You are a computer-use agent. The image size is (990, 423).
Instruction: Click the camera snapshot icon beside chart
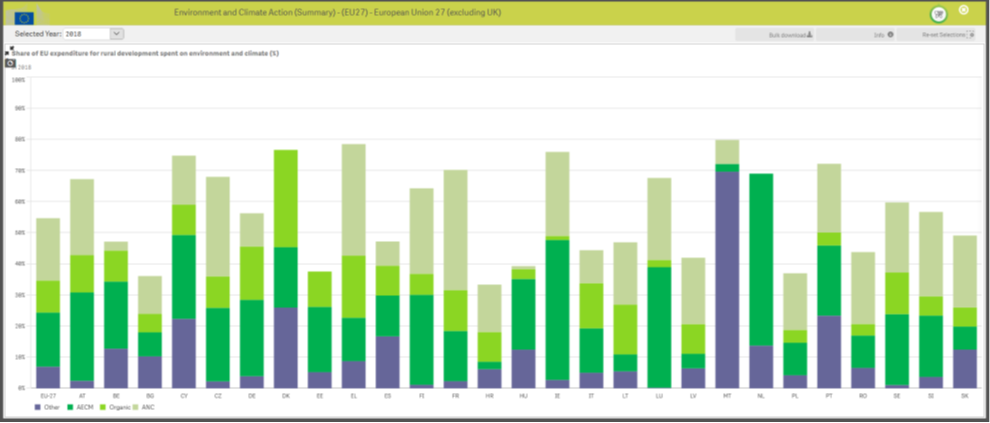10,63
